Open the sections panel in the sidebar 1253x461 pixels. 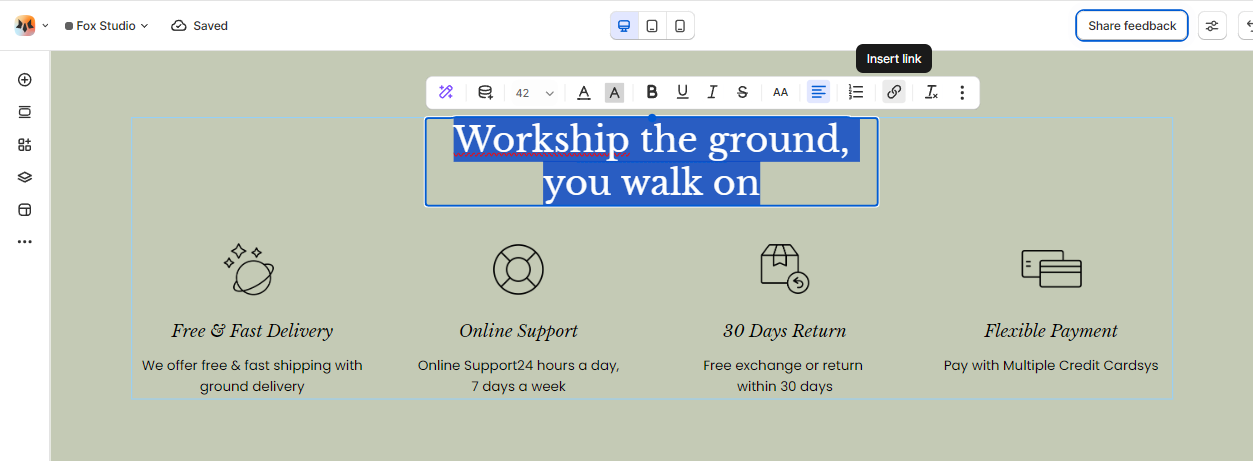pyautogui.click(x=25, y=112)
